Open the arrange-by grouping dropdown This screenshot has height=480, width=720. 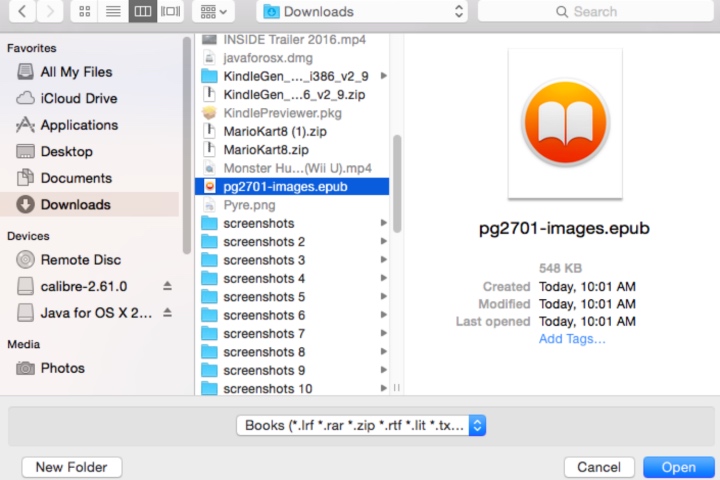tap(214, 11)
